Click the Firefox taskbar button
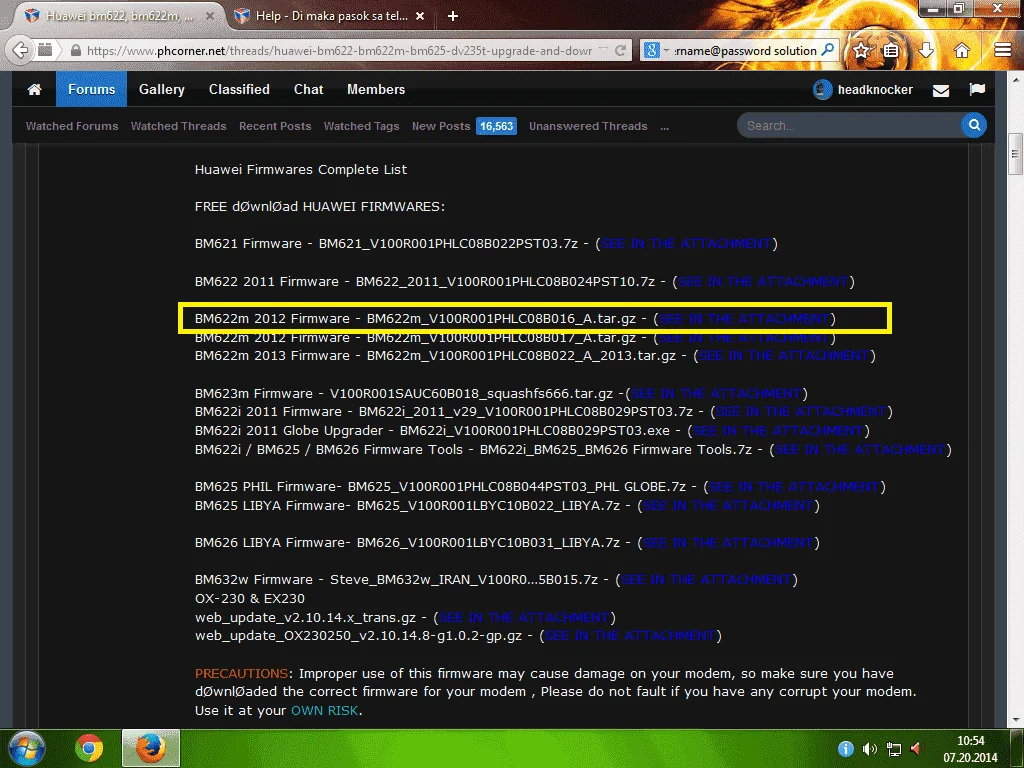This screenshot has height=768, width=1024. (x=151, y=748)
